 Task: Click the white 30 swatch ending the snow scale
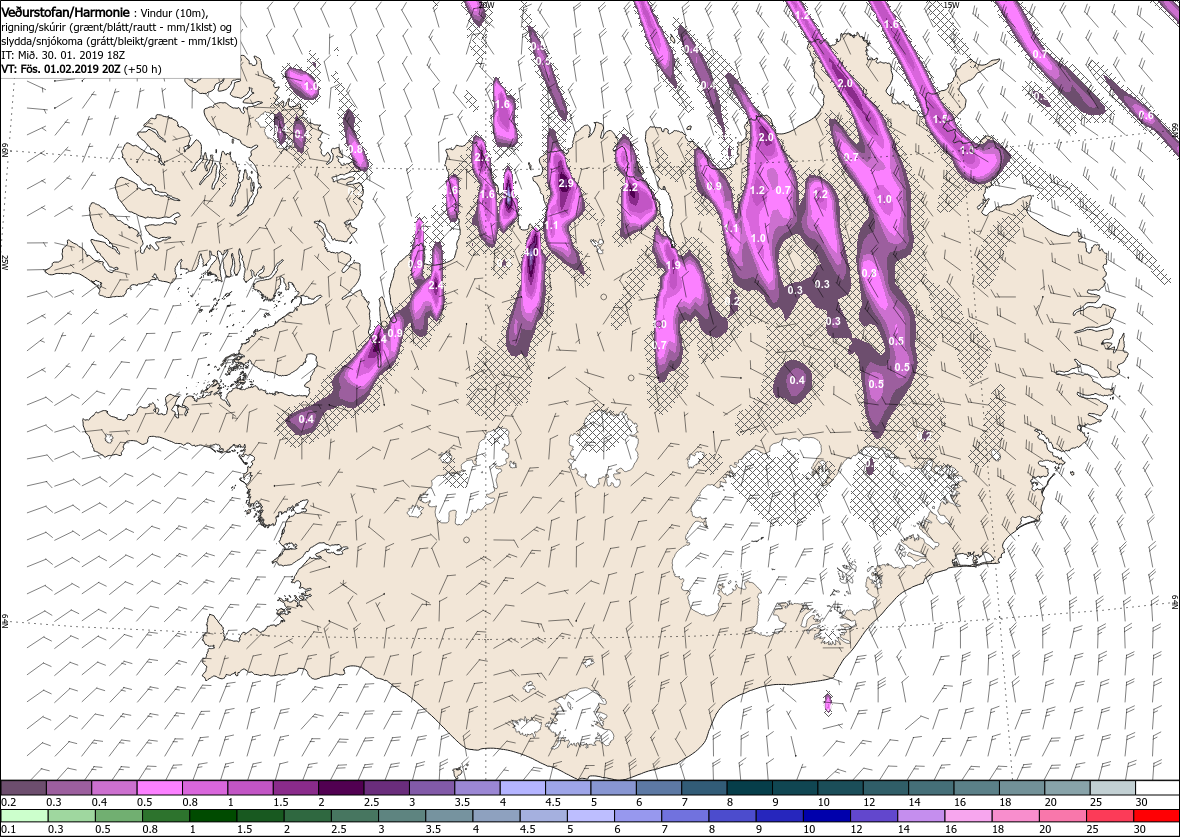coord(1157,788)
